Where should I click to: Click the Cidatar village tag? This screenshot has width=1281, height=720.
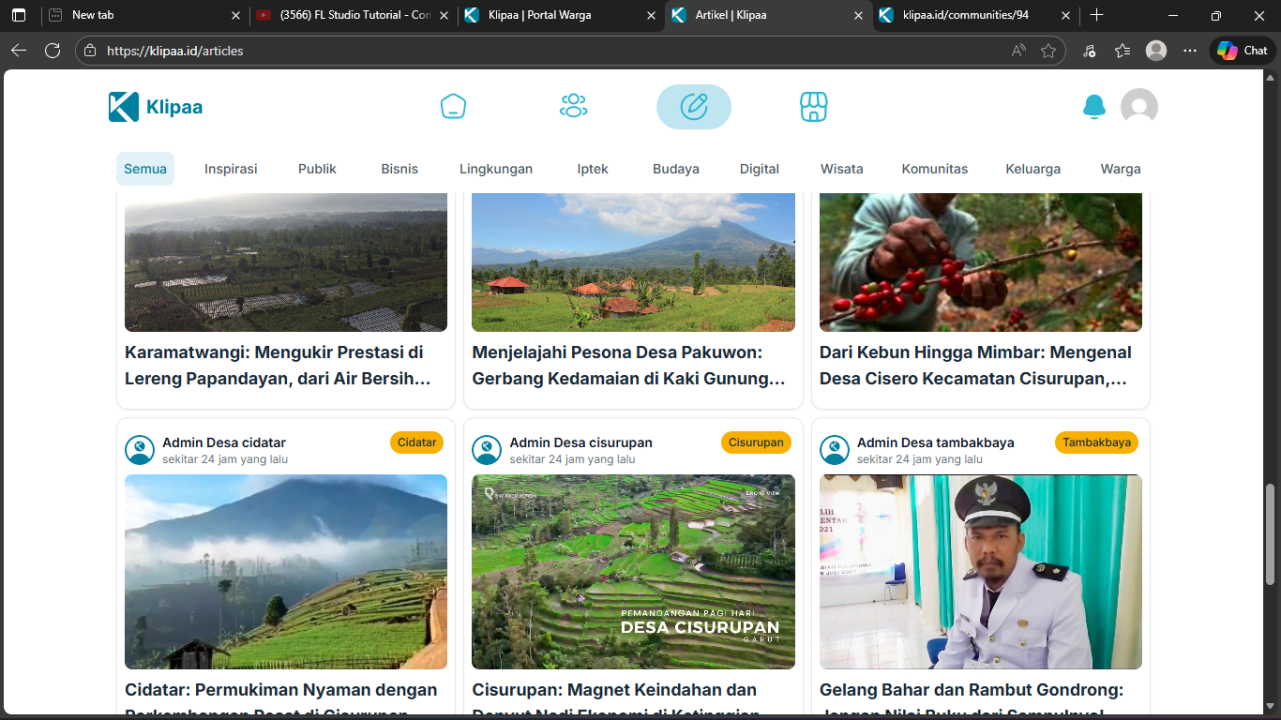pos(416,443)
